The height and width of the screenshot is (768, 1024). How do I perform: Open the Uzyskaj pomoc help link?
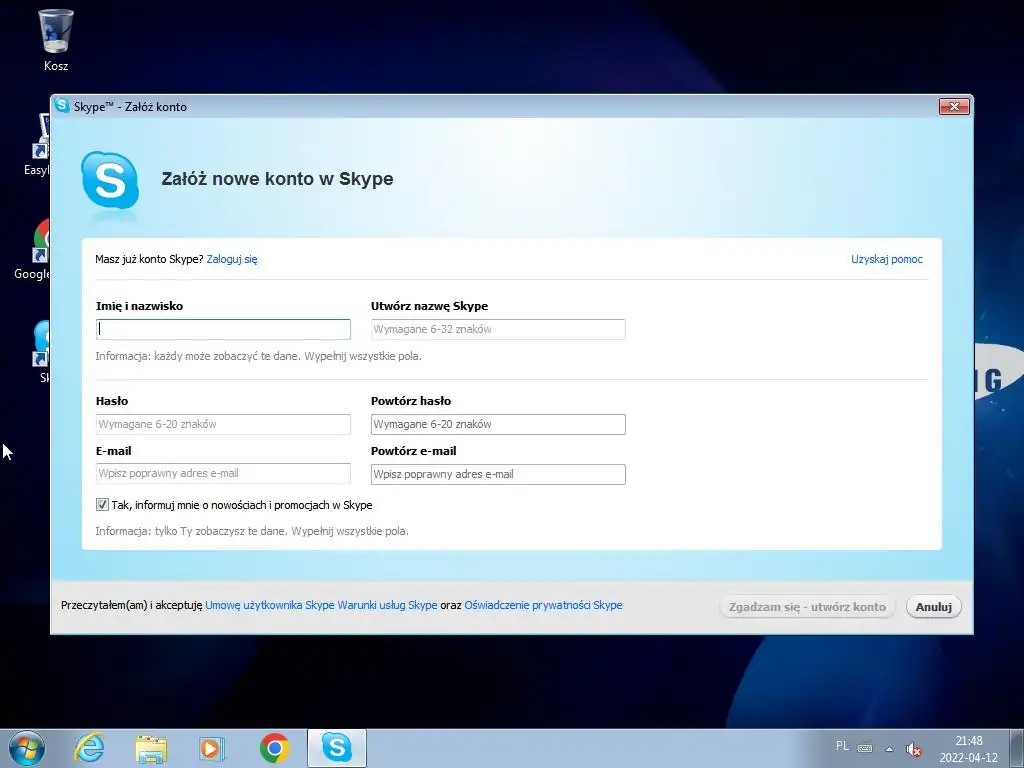point(886,259)
